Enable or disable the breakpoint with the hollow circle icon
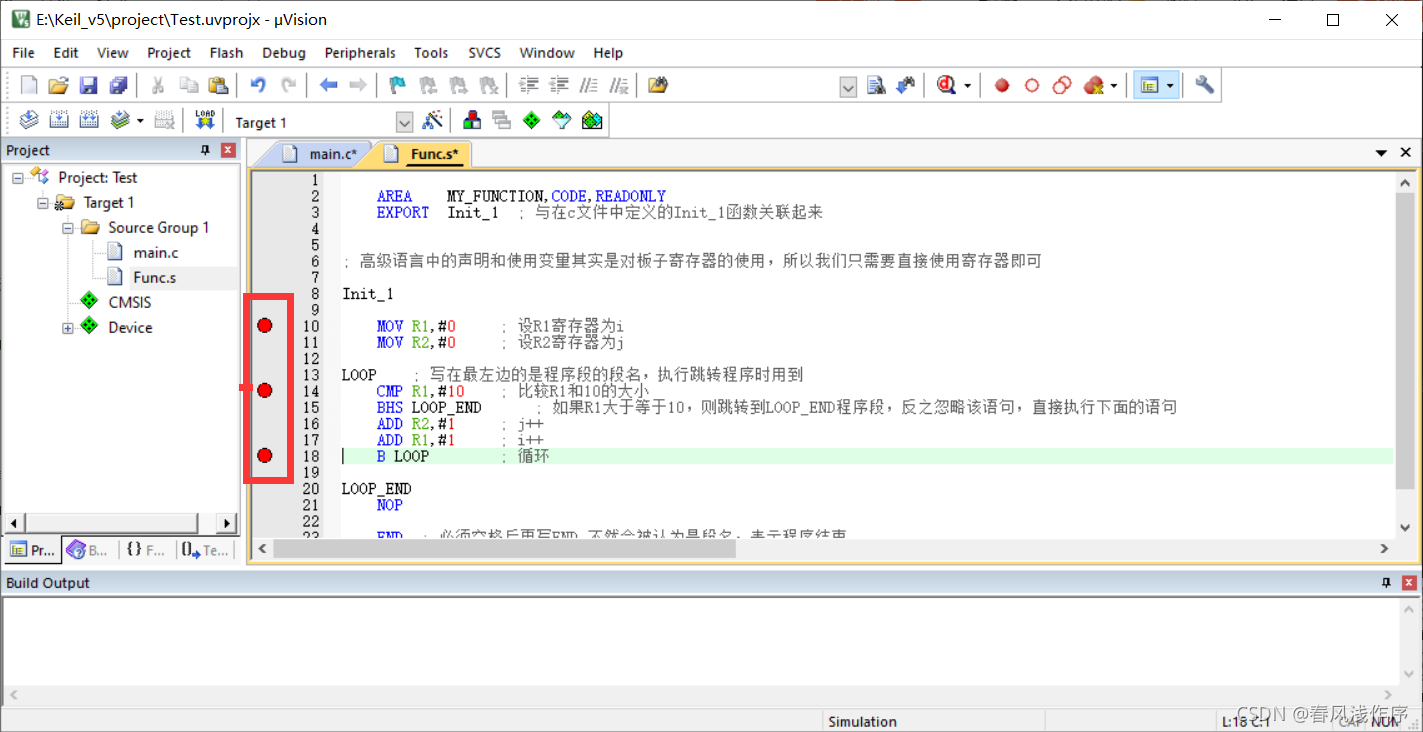The width and height of the screenshot is (1423, 732). (1032, 85)
